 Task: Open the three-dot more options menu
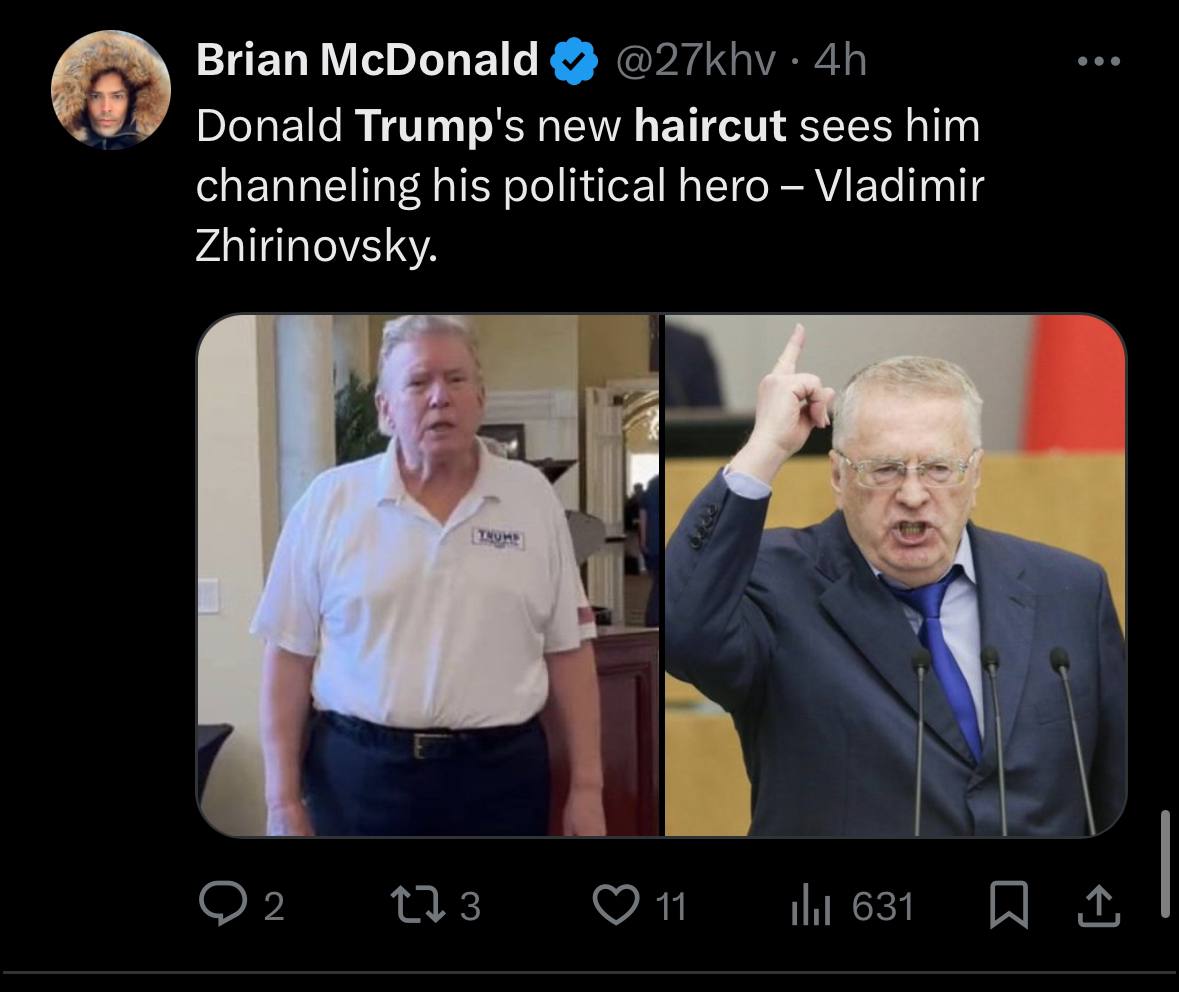1099,62
